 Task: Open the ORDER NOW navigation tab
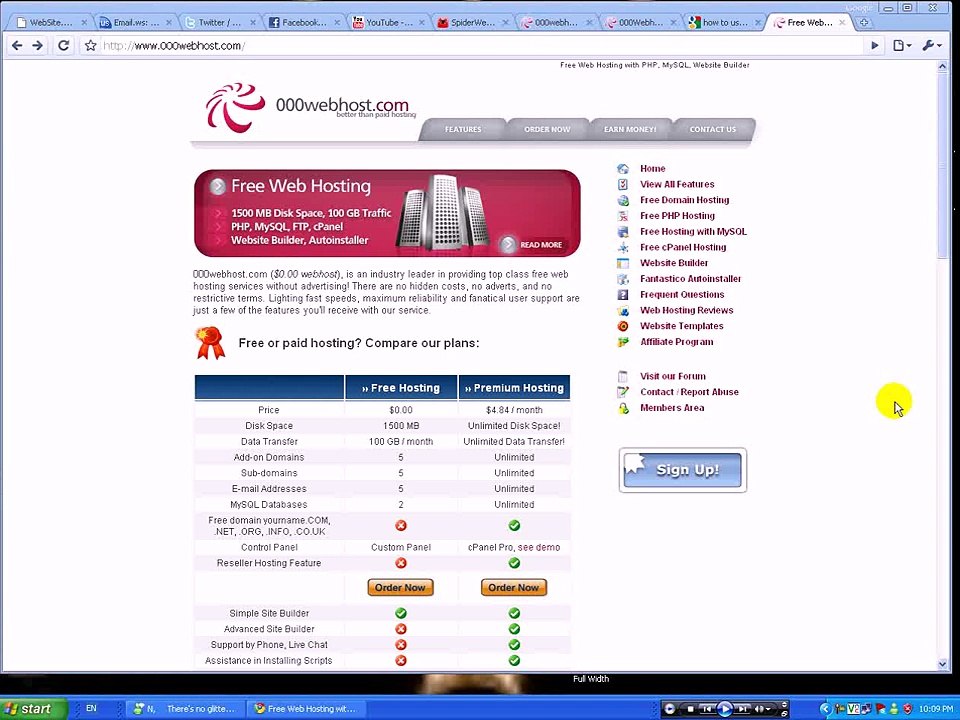click(547, 129)
